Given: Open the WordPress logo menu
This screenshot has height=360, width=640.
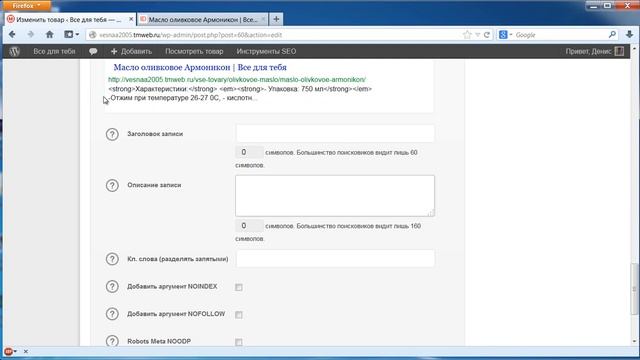Looking at the screenshot, I should pos(15,51).
